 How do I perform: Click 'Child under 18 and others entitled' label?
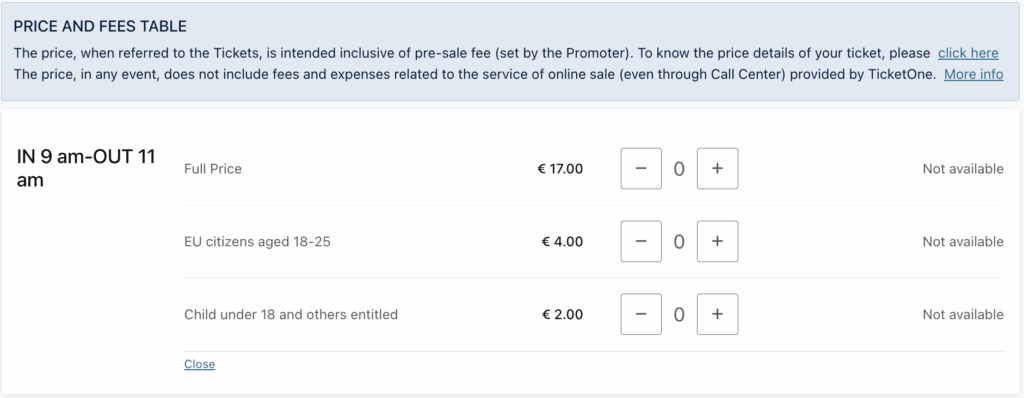pos(291,314)
